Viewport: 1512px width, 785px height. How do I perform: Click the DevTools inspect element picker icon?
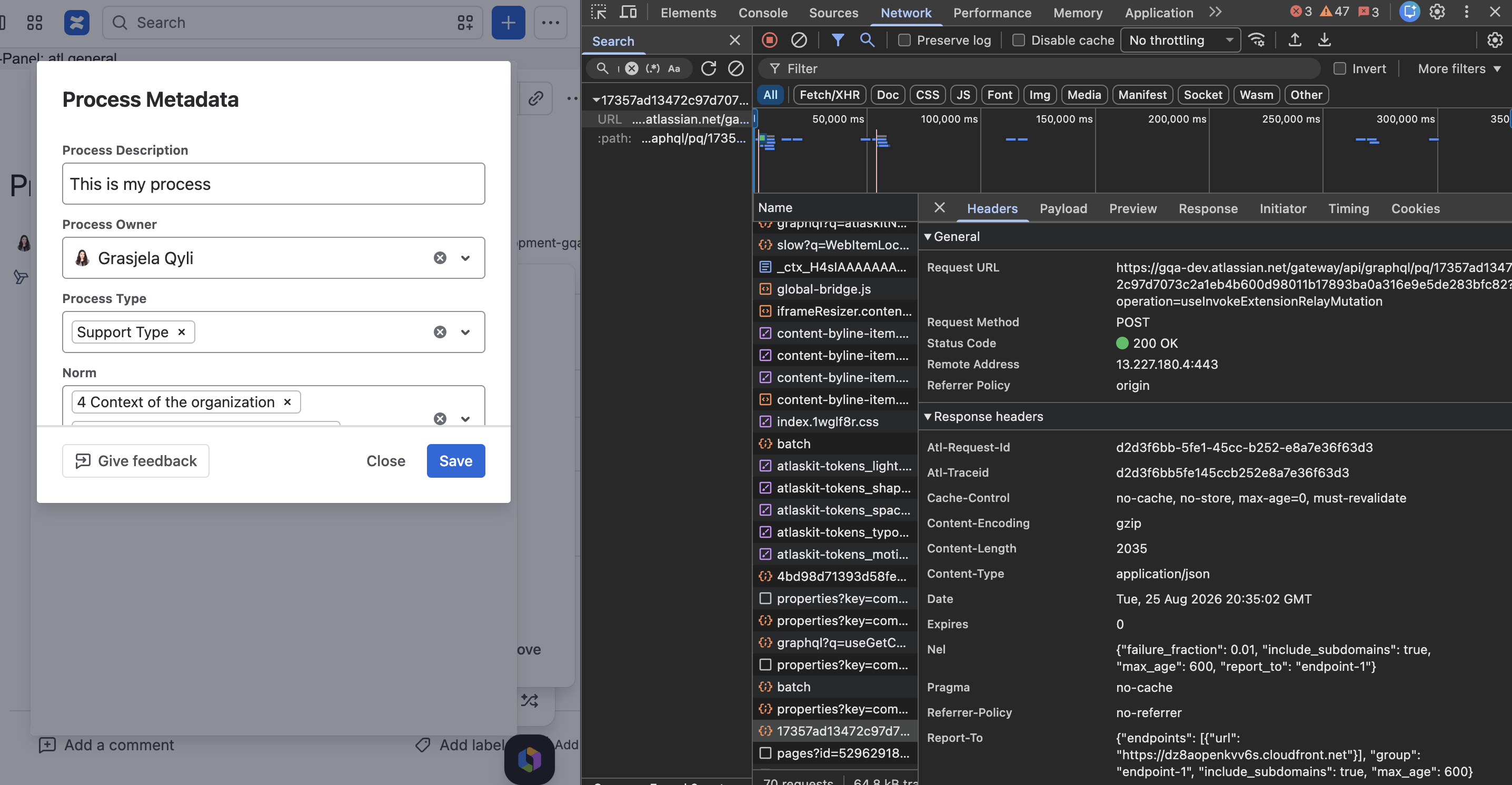pos(599,12)
